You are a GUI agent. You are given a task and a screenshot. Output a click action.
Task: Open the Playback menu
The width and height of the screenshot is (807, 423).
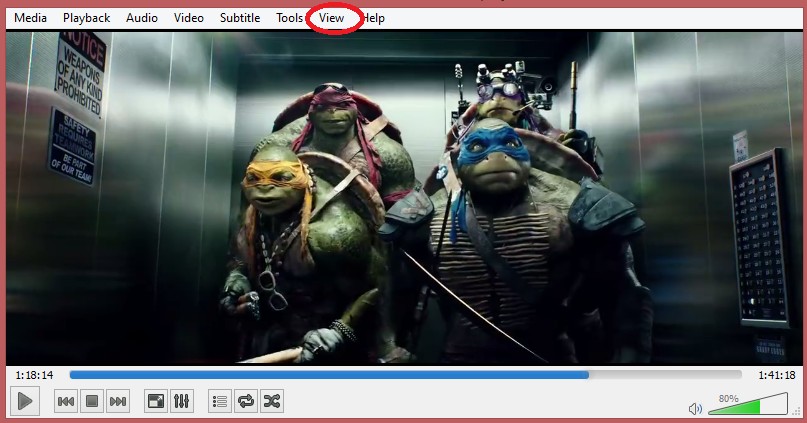coord(86,18)
